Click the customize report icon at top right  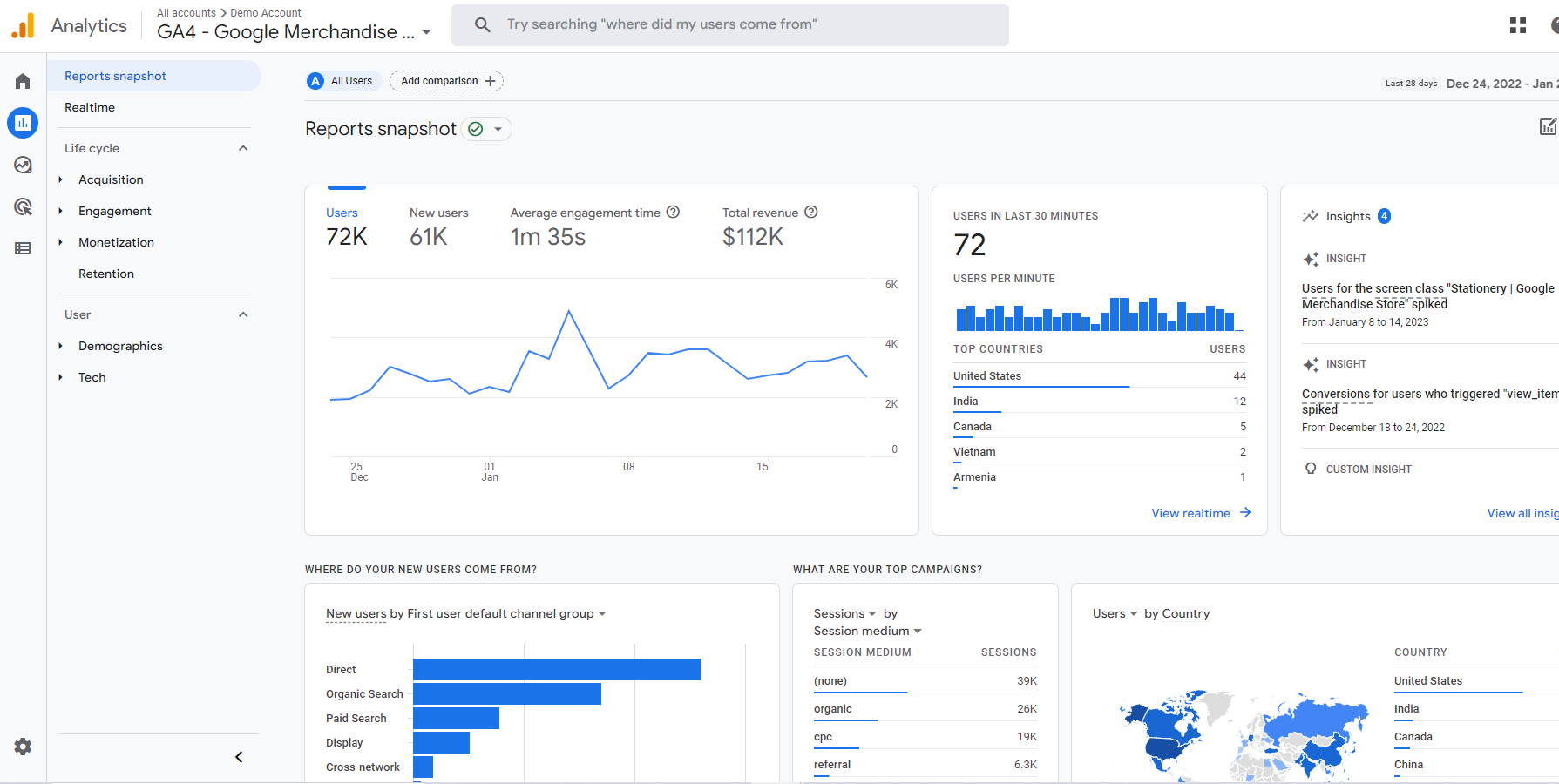(1548, 127)
